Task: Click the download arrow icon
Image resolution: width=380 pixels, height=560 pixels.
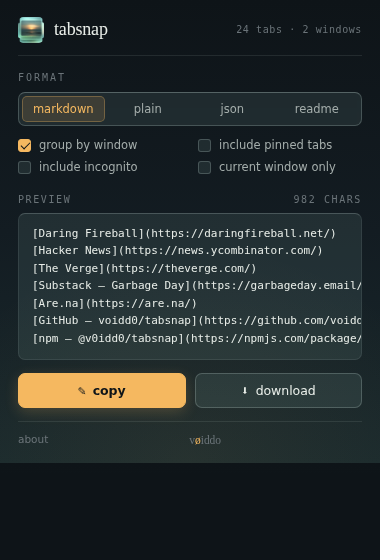Action: click(245, 390)
